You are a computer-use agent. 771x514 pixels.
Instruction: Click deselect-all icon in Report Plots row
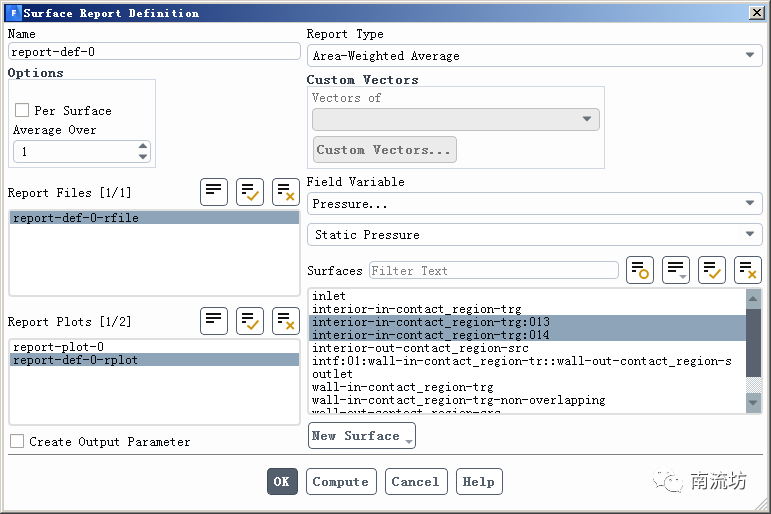(286, 321)
